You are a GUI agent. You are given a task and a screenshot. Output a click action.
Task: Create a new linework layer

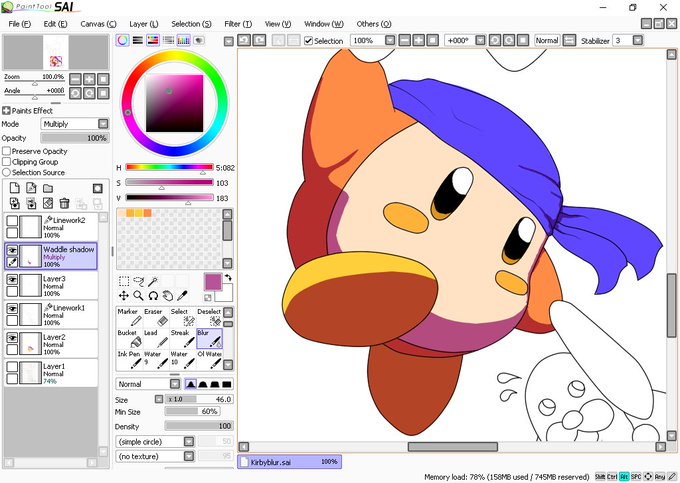[31, 188]
